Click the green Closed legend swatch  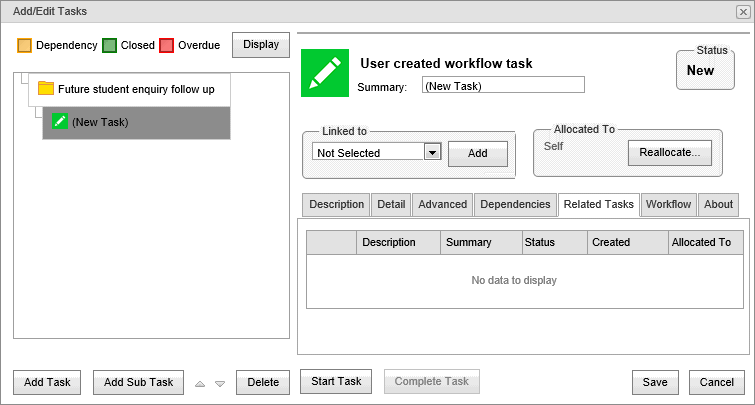click(x=109, y=45)
